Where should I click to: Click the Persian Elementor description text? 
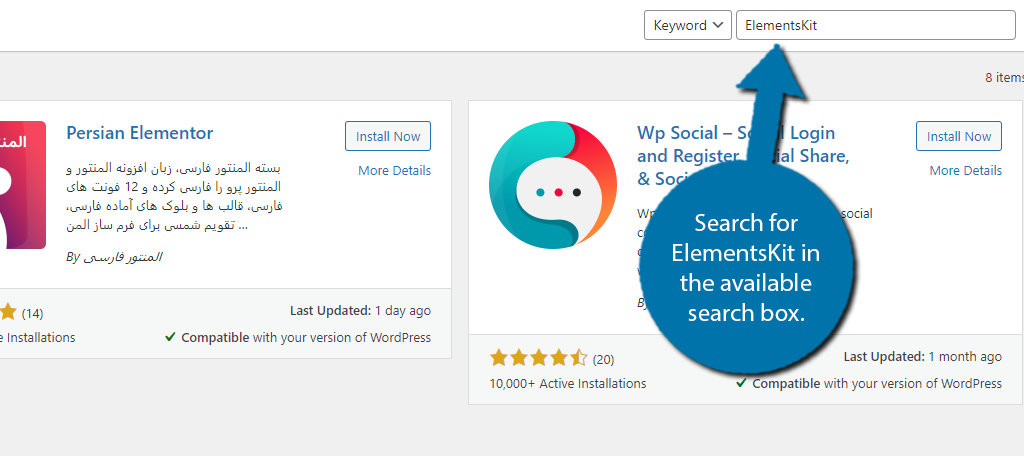174,198
